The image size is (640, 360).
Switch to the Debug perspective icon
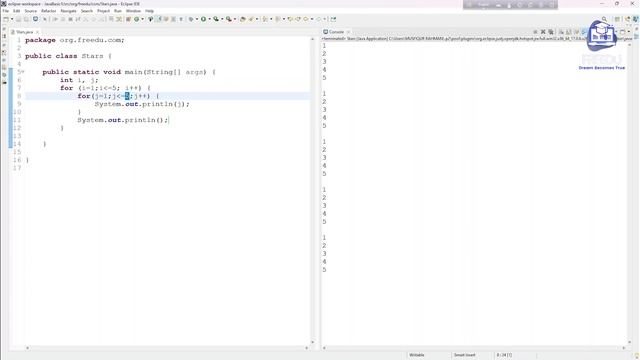636,19
